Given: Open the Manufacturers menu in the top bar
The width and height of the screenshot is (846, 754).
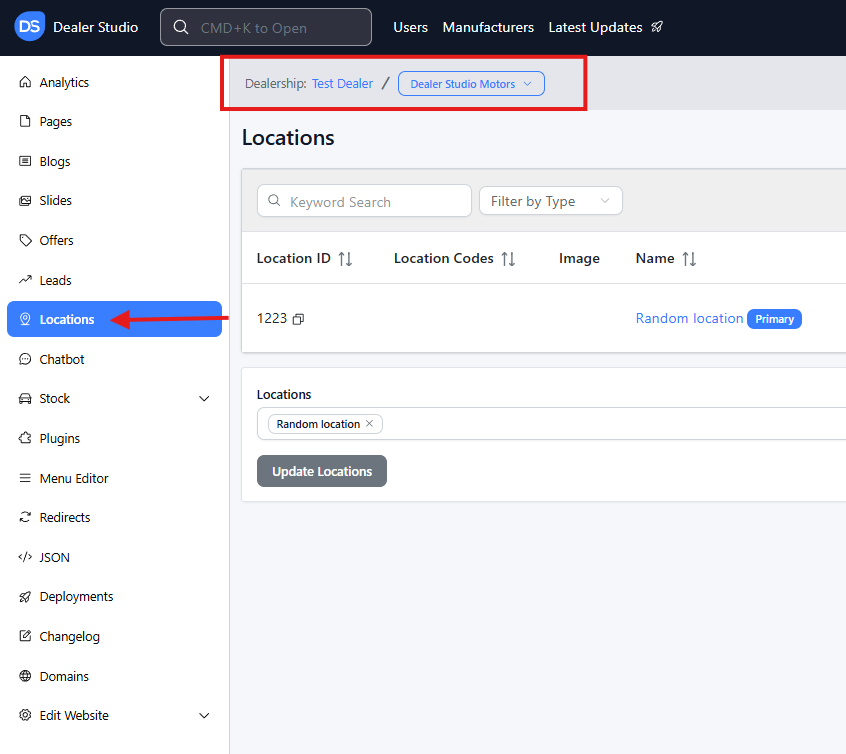Looking at the screenshot, I should point(488,27).
